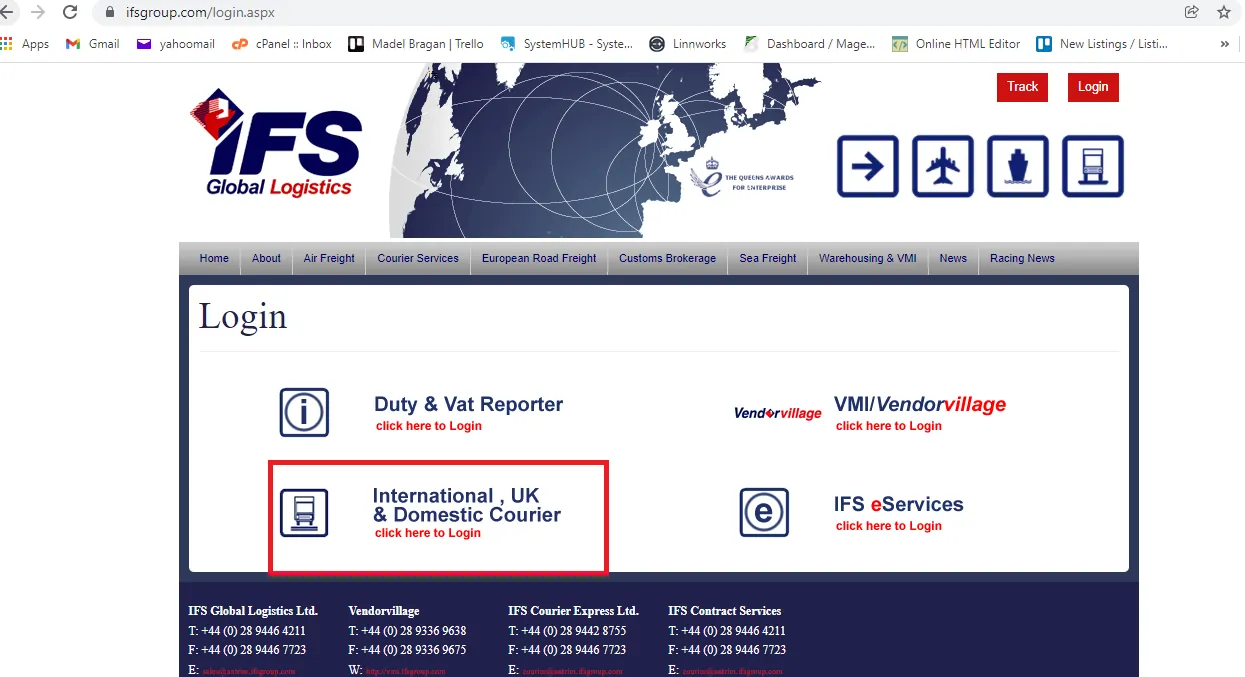Open the Warehousing & VMI menu item
The image size is (1245, 677).
tap(868, 258)
